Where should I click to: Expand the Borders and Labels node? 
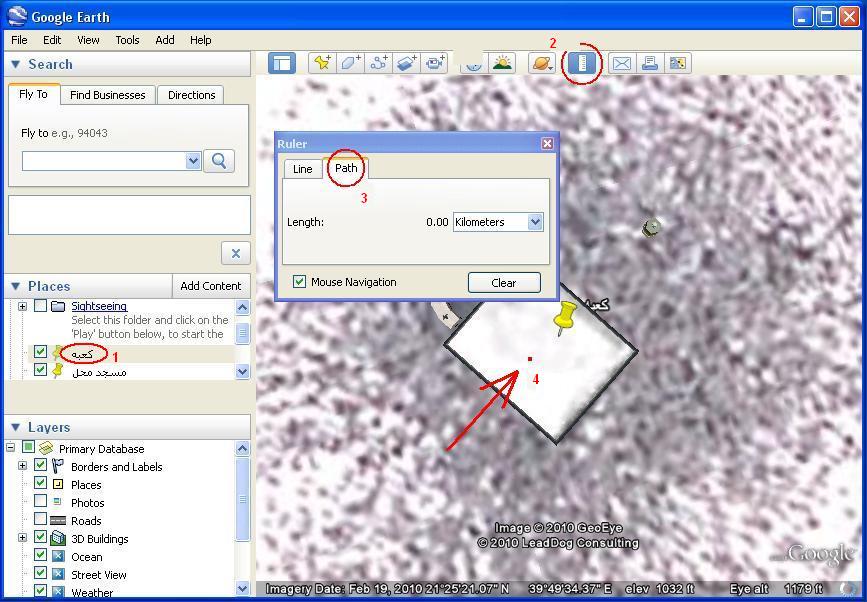click(x=23, y=466)
